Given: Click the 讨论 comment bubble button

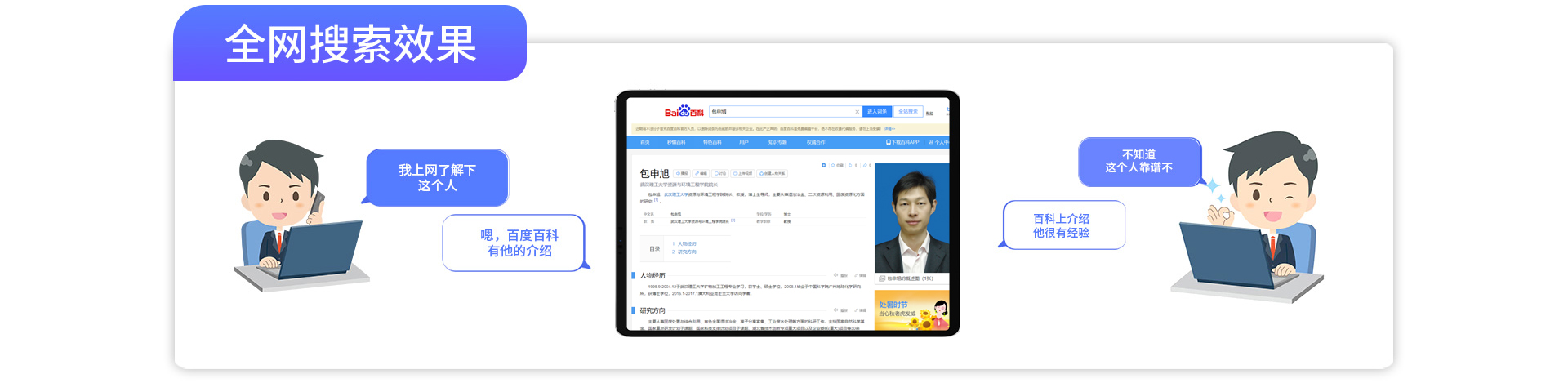Looking at the screenshot, I should (x=720, y=173).
